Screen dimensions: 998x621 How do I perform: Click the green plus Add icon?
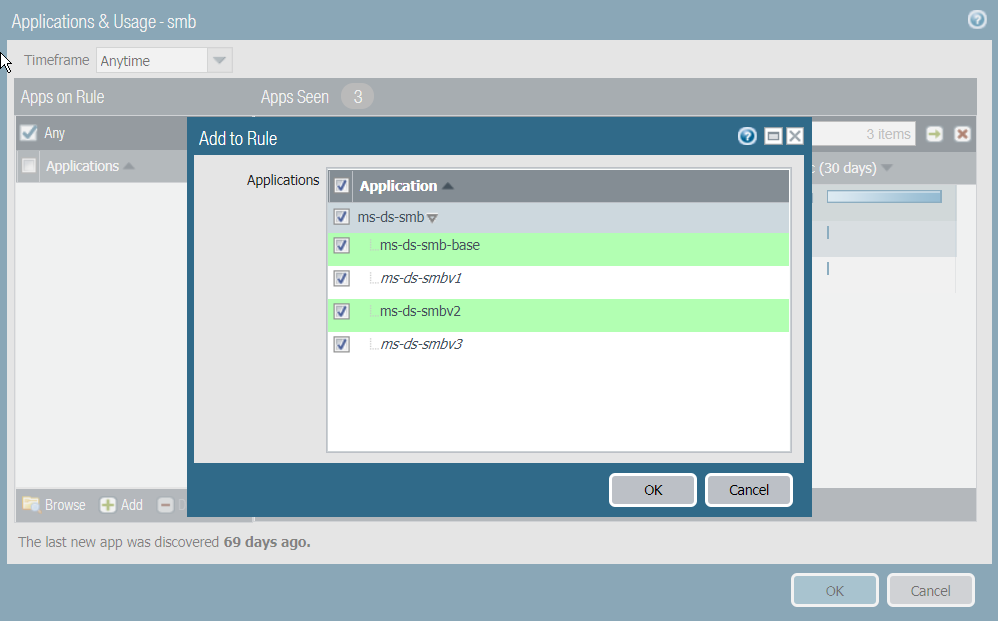click(x=108, y=505)
